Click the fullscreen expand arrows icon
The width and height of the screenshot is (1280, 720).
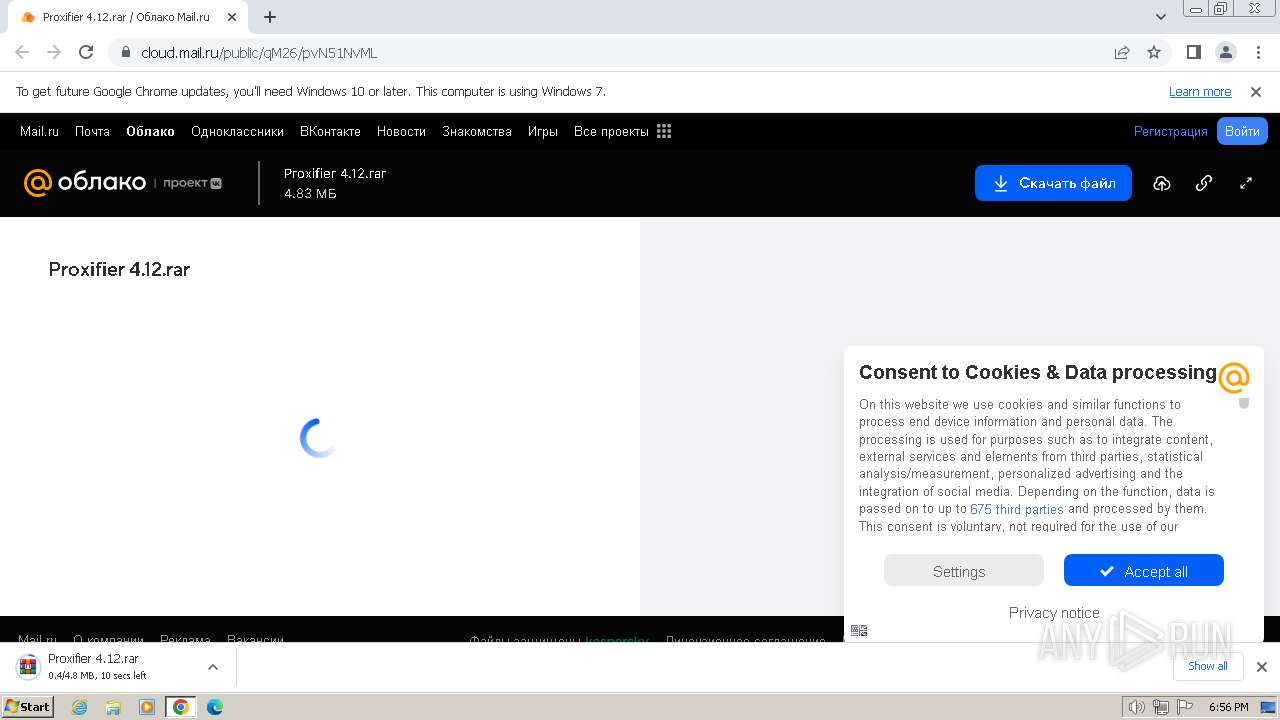pos(1246,183)
